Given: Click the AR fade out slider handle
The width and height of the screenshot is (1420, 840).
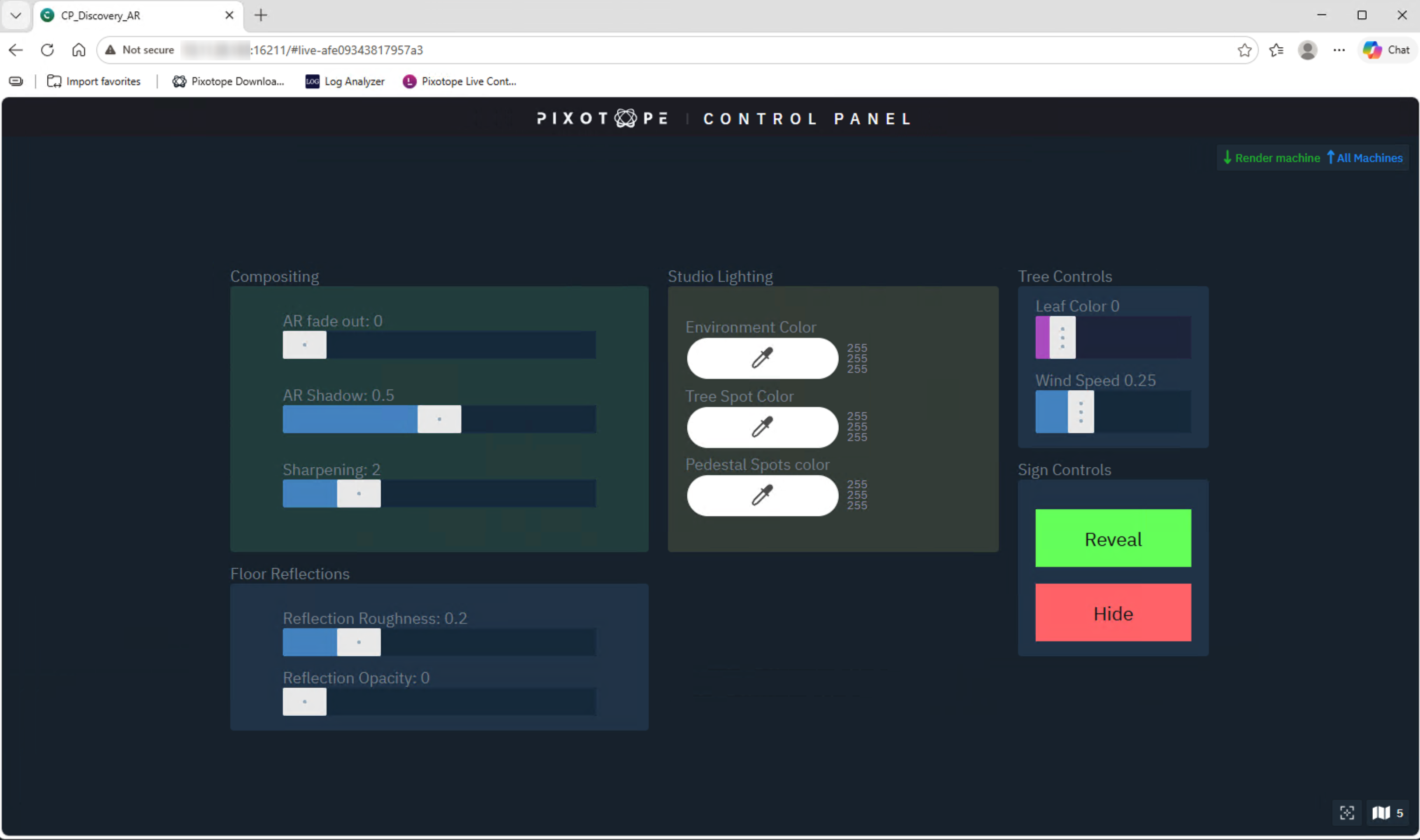Looking at the screenshot, I should (x=305, y=345).
